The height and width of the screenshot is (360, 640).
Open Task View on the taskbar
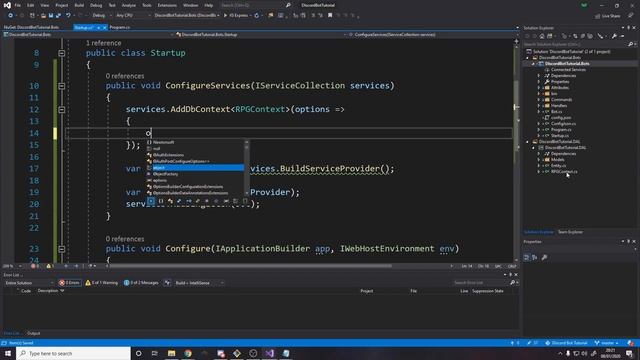[155, 353]
